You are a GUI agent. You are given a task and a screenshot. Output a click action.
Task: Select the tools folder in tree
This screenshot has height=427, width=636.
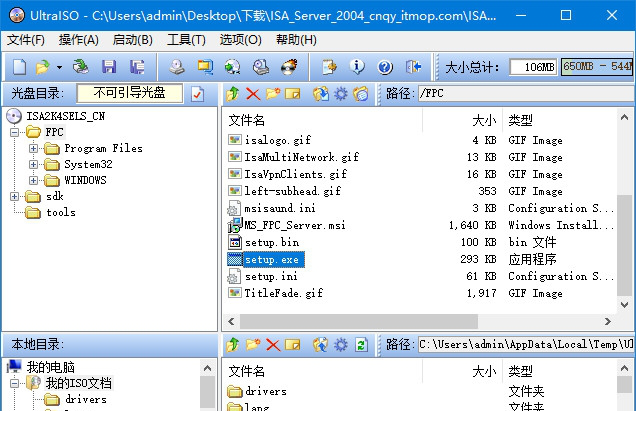tap(61, 212)
